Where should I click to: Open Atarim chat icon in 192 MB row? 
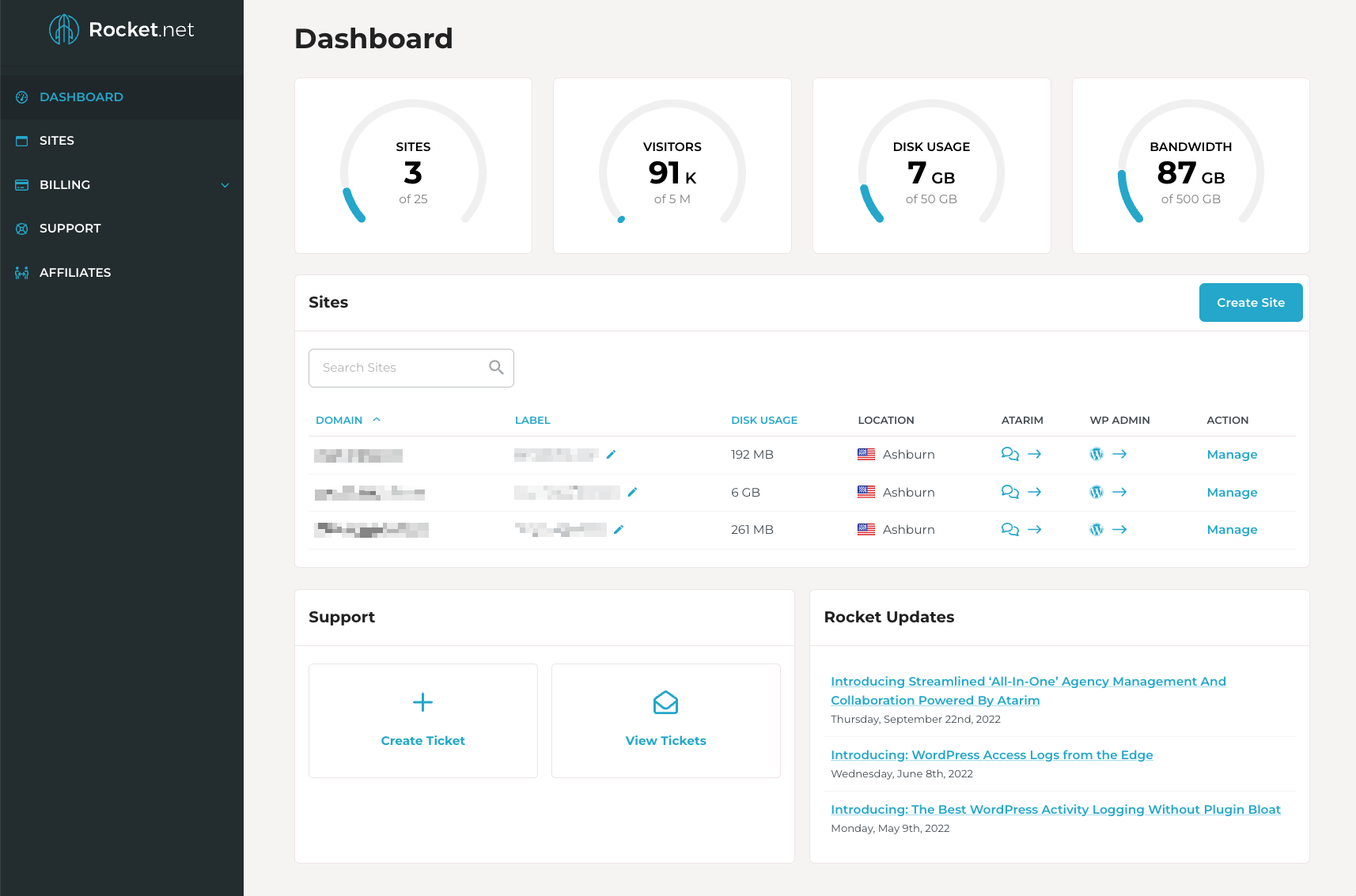coord(1010,454)
